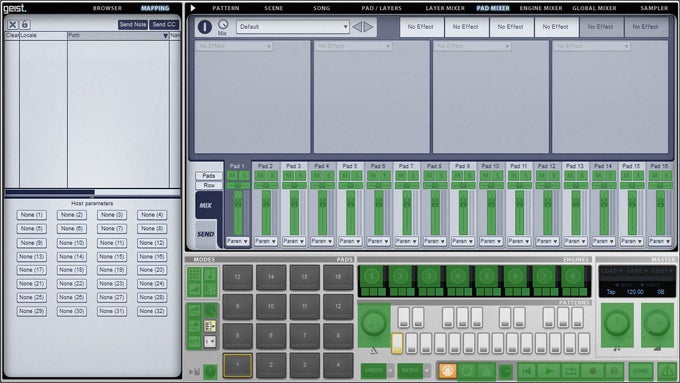Select engine 4 in the ENGINES strip
Viewport: 680px width, 383px height.
tap(458, 276)
